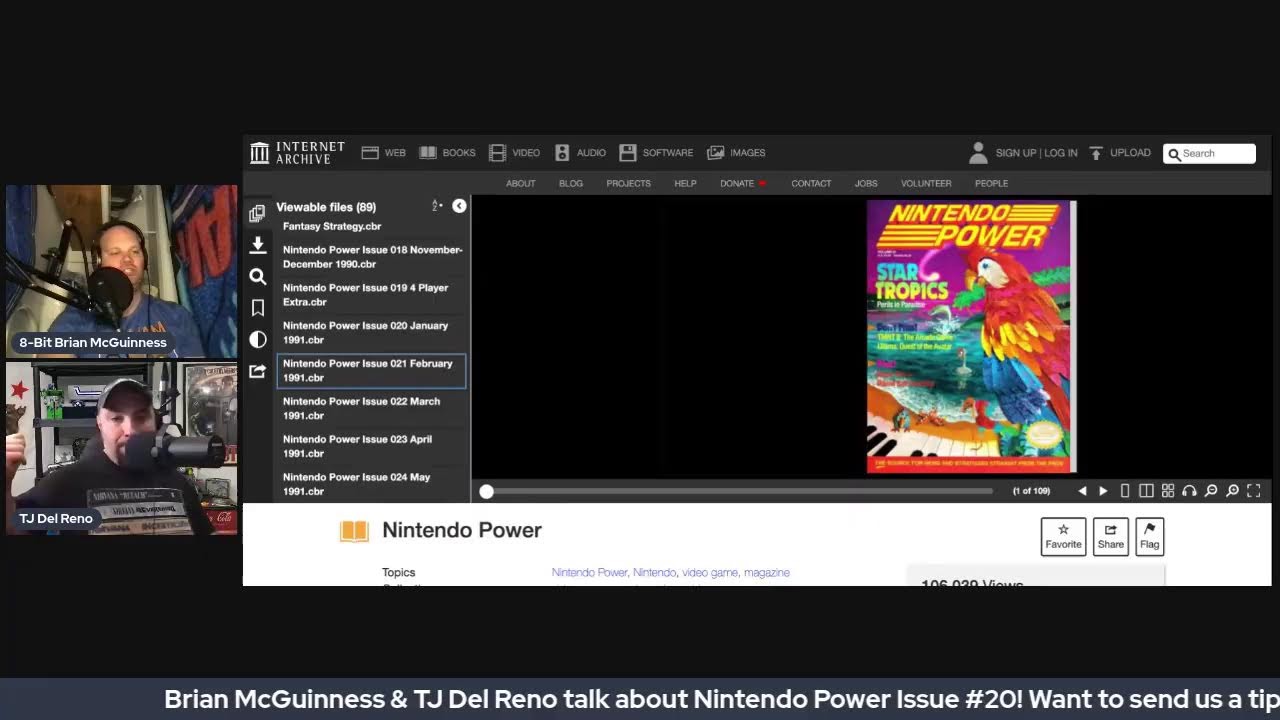Switch to two-page view

tap(1146, 491)
